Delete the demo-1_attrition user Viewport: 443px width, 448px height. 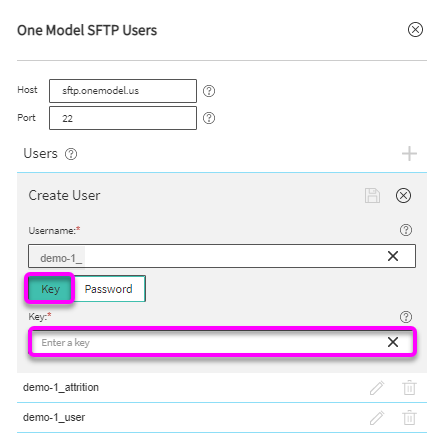click(409, 388)
